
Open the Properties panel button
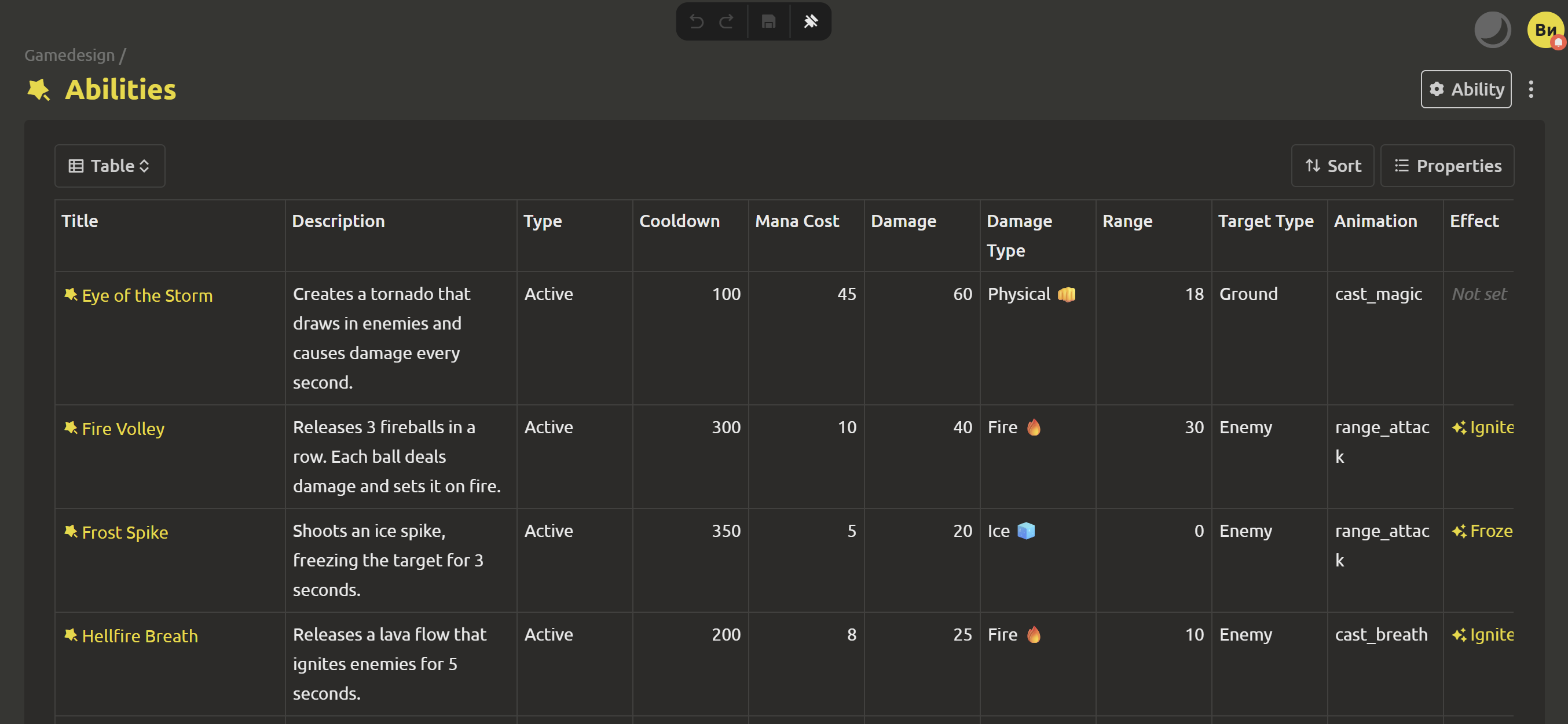pyautogui.click(x=1447, y=166)
